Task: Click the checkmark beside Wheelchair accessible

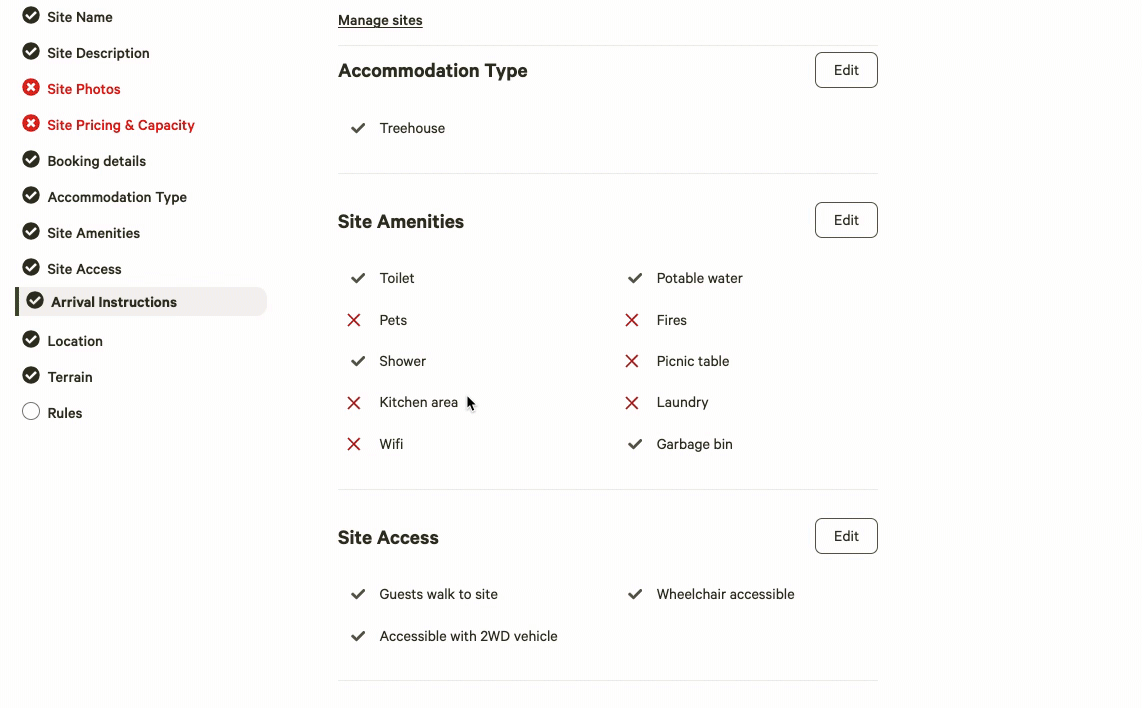Action: click(635, 594)
